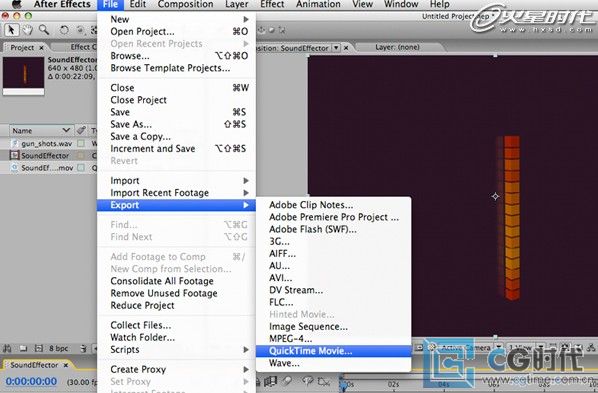Open the Window menu
598x393 pixels.
point(401,4)
